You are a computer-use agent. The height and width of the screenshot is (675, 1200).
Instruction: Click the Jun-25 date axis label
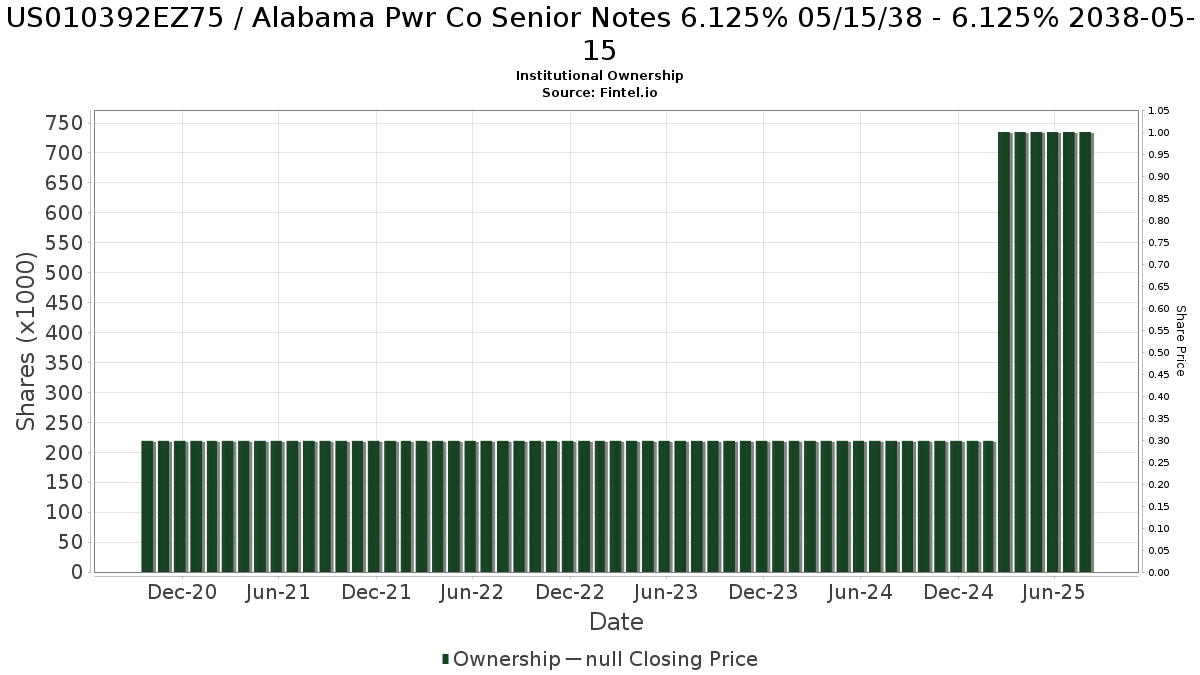1053,592
